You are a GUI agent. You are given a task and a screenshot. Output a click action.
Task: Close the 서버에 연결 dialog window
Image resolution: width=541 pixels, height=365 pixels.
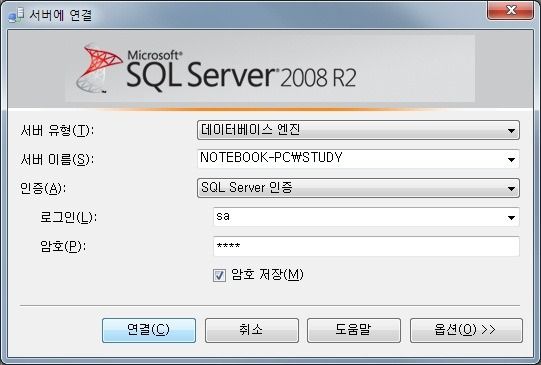coord(510,10)
